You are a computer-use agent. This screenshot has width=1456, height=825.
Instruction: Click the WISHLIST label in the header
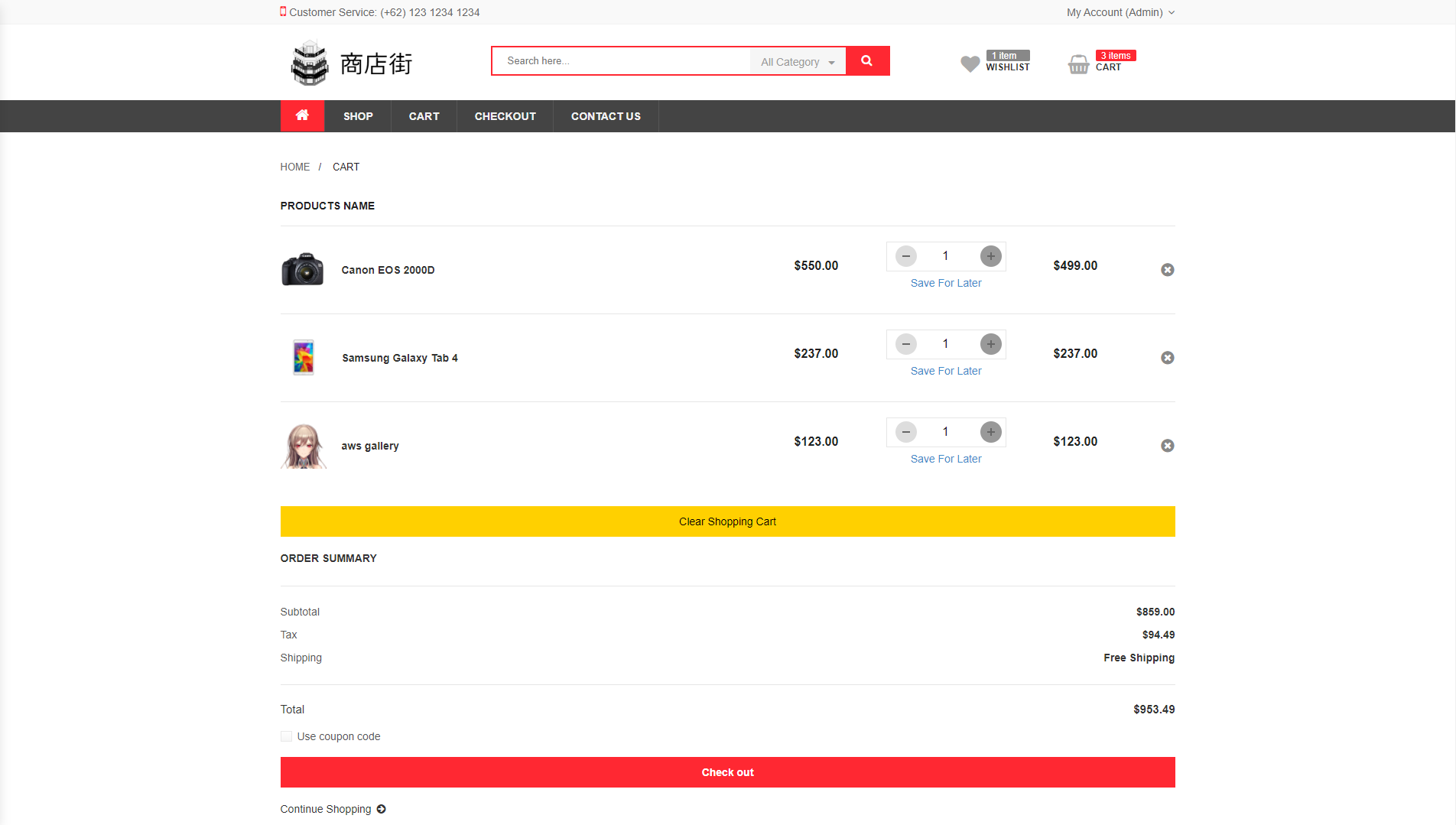coord(1008,67)
